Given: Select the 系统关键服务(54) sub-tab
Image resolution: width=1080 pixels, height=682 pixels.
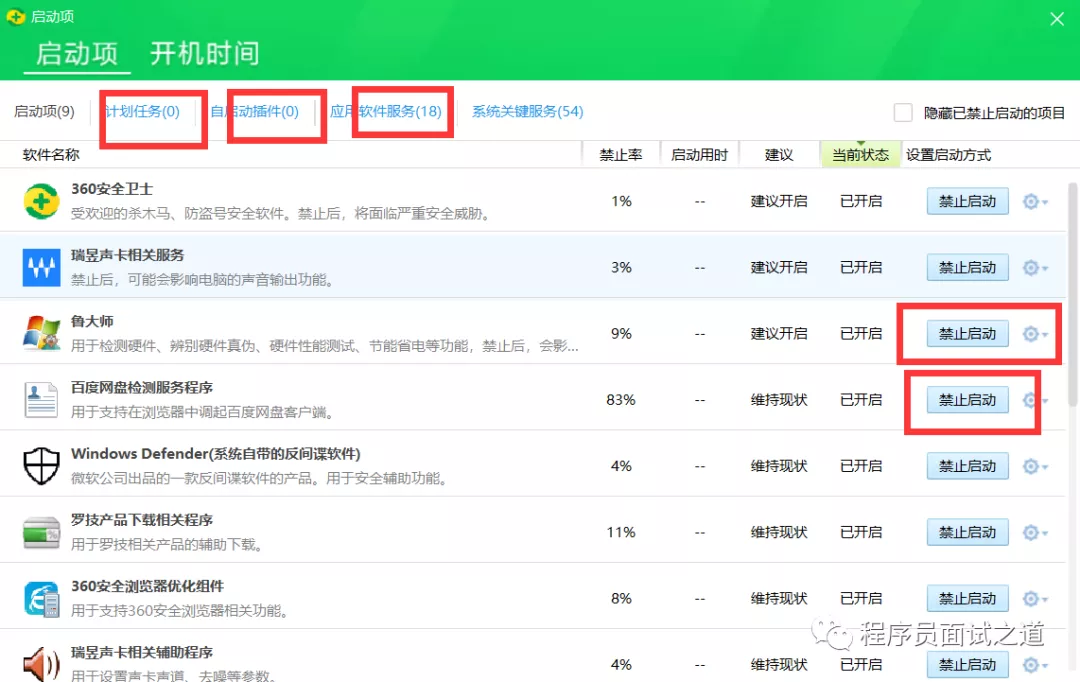Looking at the screenshot, I should click(528, 112).
